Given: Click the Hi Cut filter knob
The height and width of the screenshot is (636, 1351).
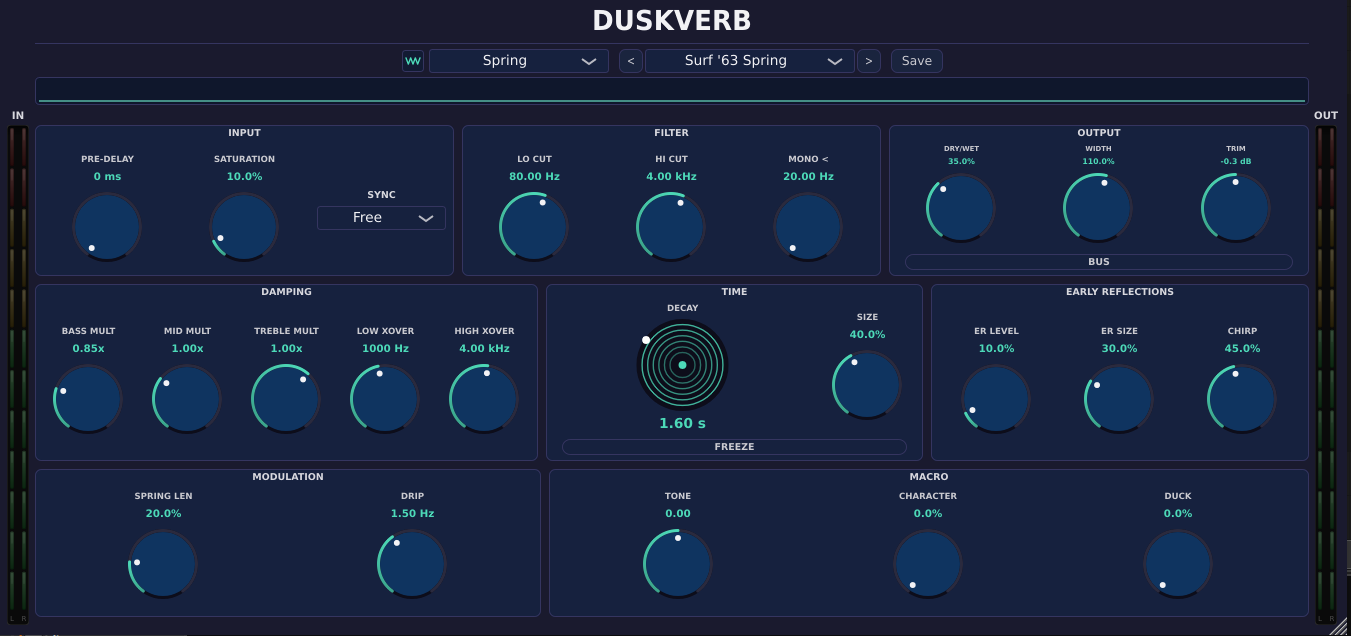Looking at the screenshot, I should click(x=671, y=227).
